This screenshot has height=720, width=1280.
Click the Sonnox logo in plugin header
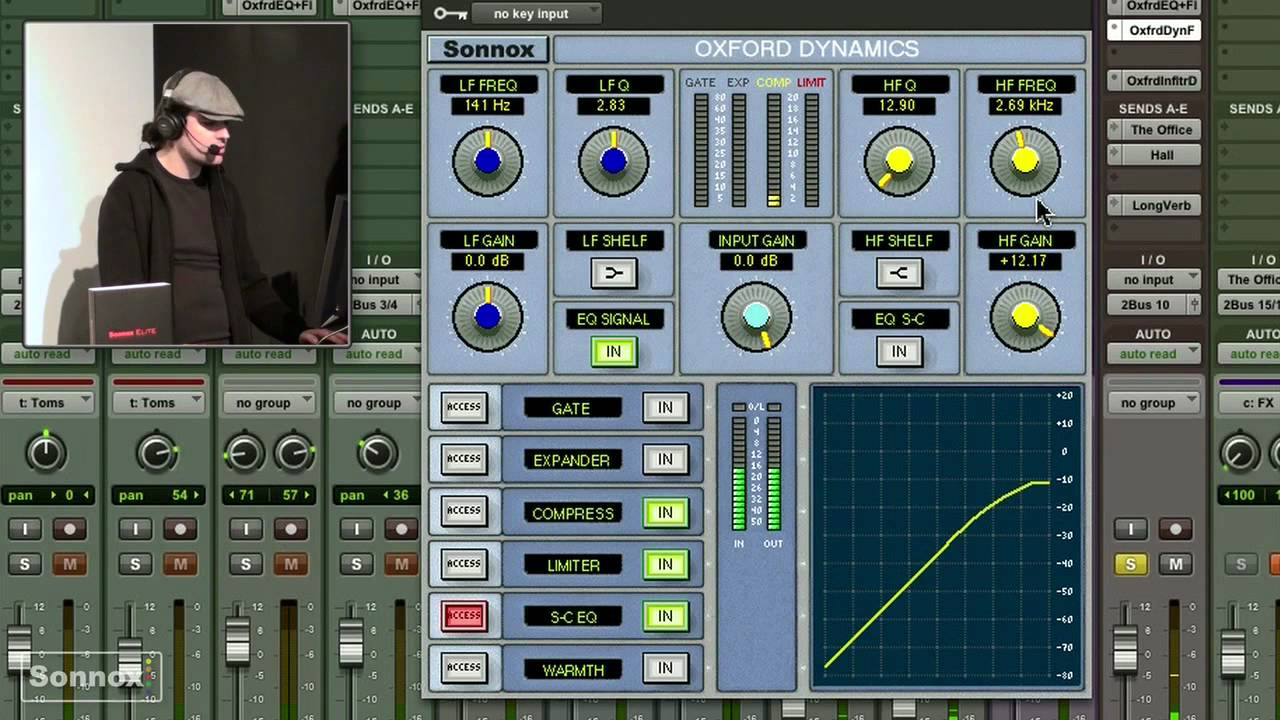[488, 49]
